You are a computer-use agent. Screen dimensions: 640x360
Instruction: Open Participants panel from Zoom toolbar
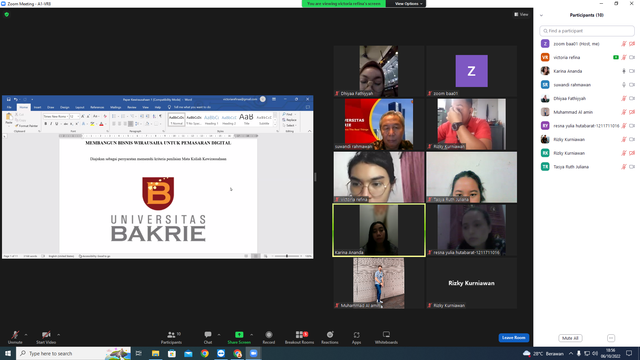coord(171,337)
